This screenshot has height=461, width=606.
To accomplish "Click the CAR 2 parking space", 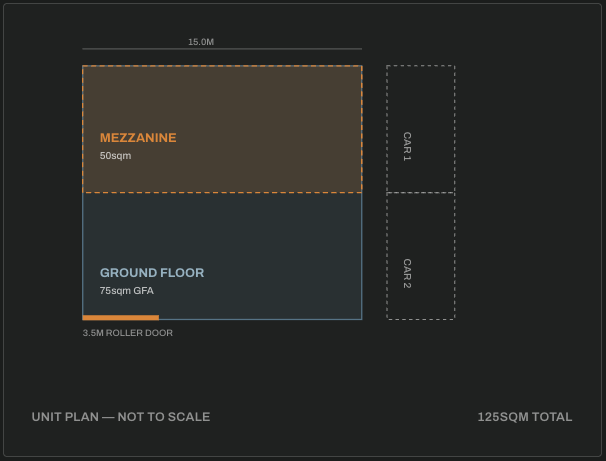I will pos(420,256).
